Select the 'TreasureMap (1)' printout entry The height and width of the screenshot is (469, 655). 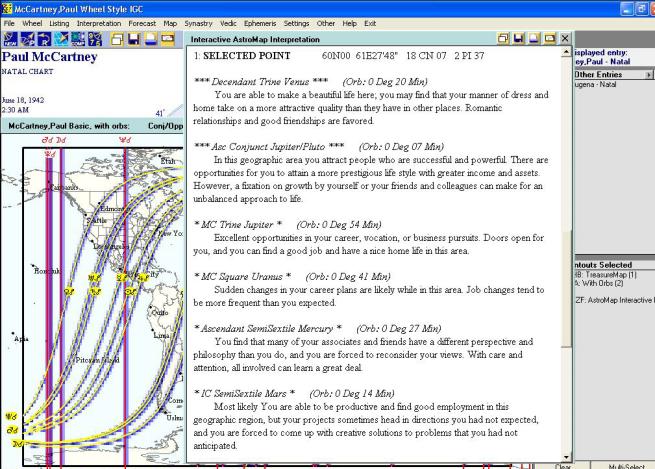coord(606,274)
